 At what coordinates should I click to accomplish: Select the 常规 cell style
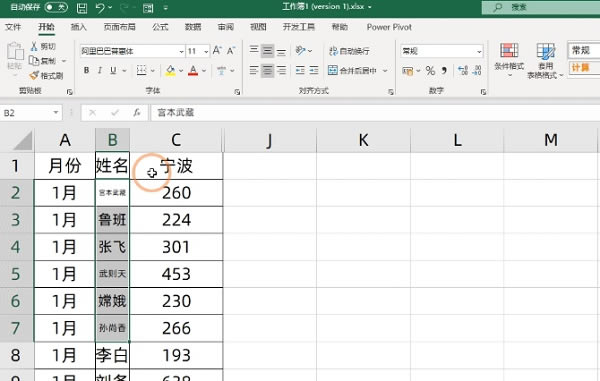coord(584,50)
